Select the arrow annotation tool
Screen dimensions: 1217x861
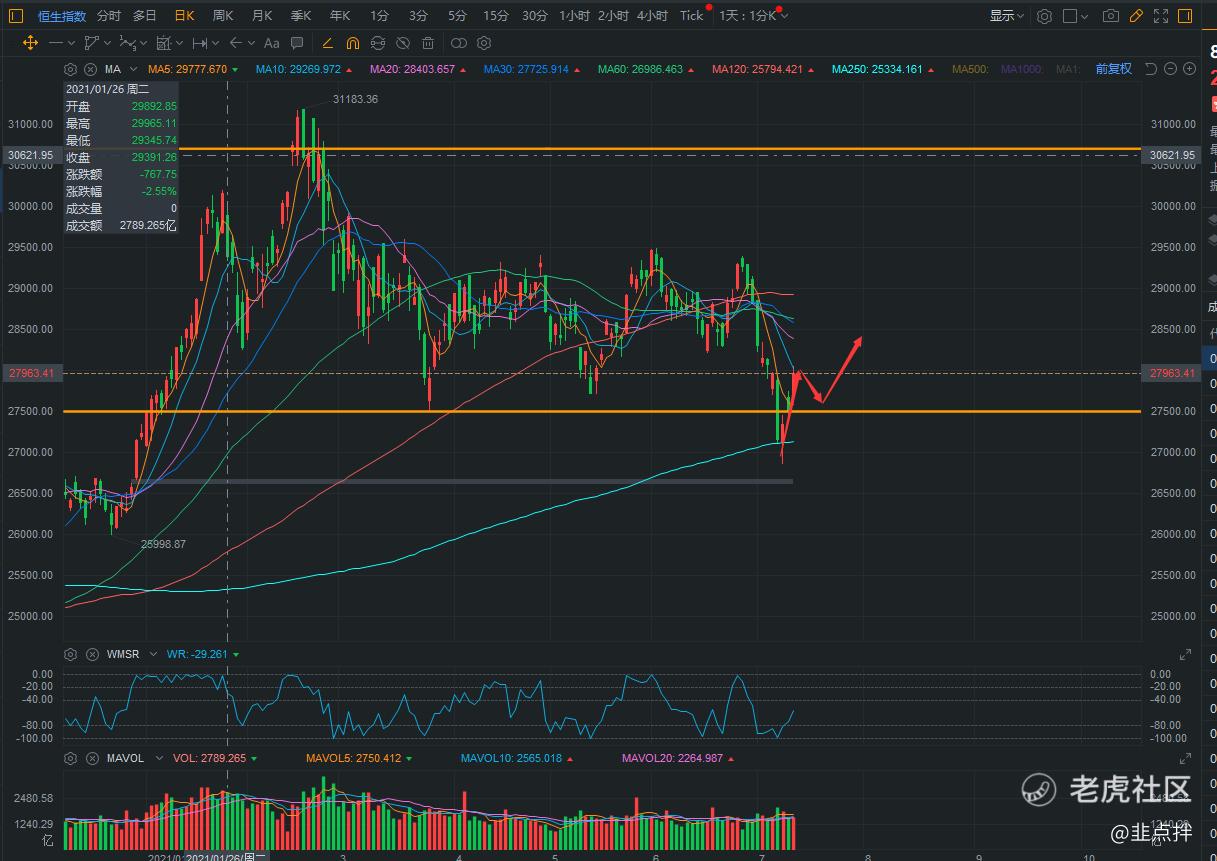pos(235,43)
